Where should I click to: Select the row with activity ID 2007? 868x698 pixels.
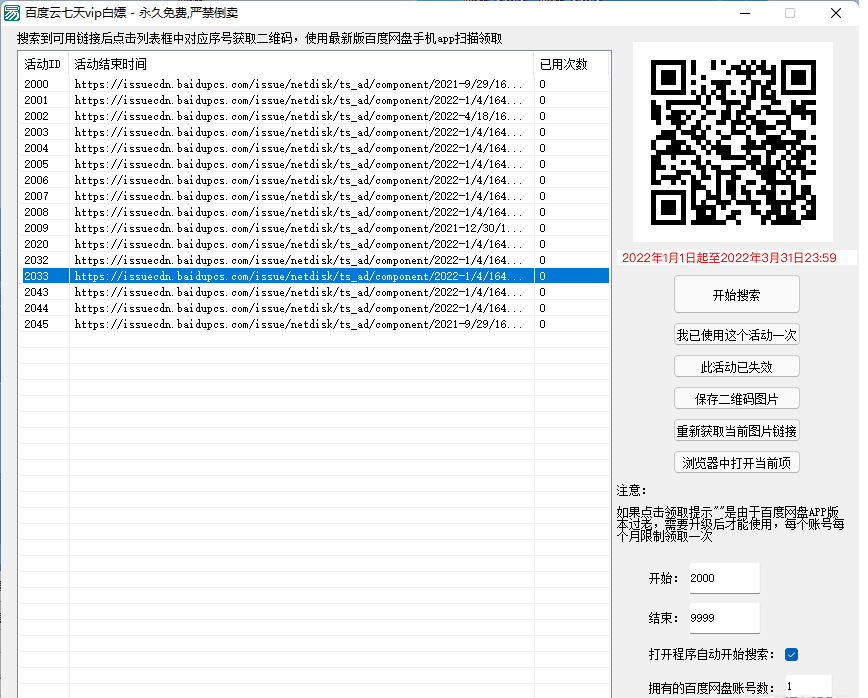[x=316, y=197]
